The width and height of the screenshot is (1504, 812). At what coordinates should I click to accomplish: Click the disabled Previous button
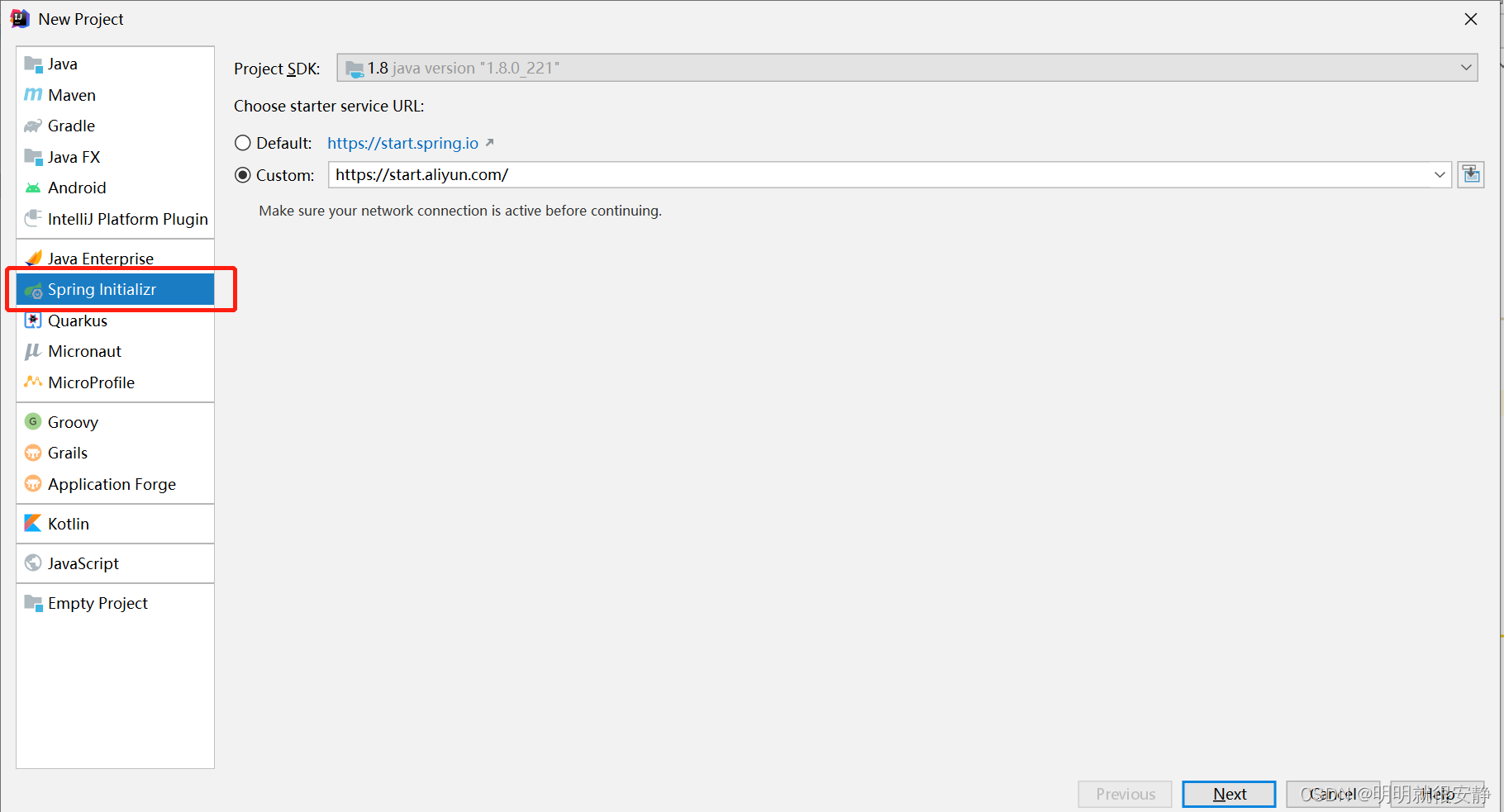click(1125, 794)
